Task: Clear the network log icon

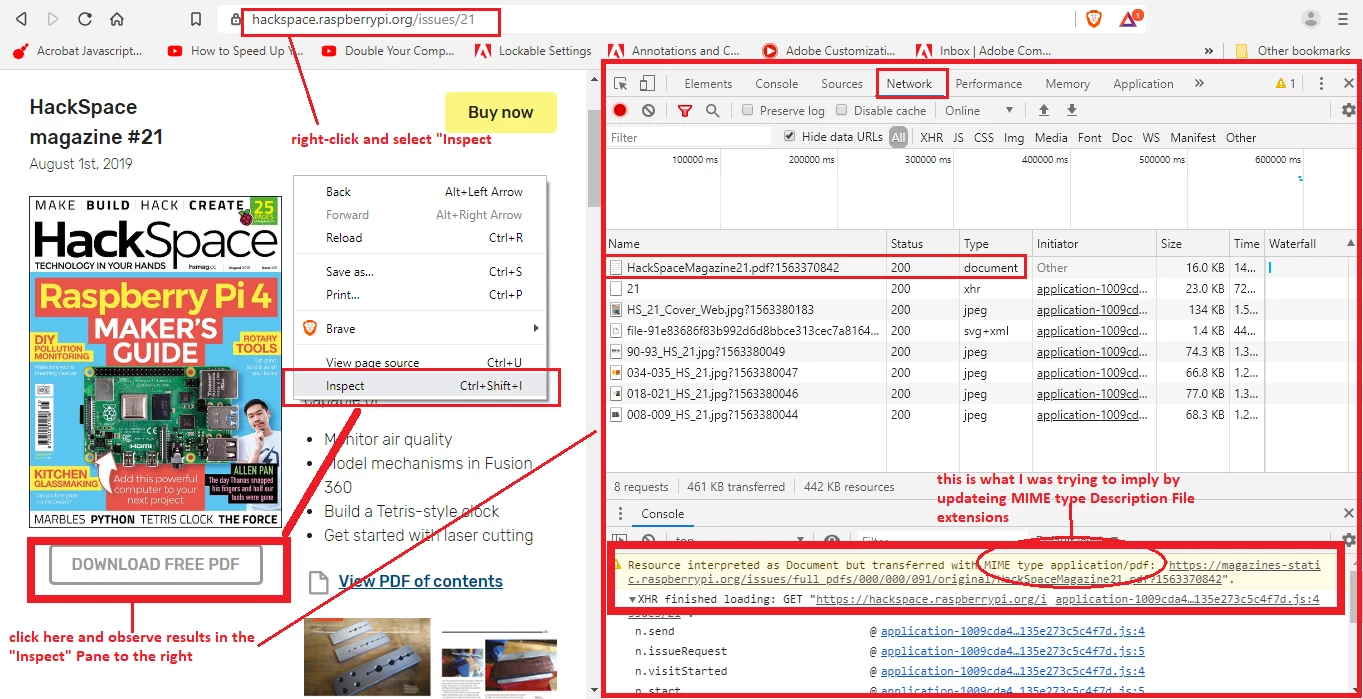Action: click(649, 111)
